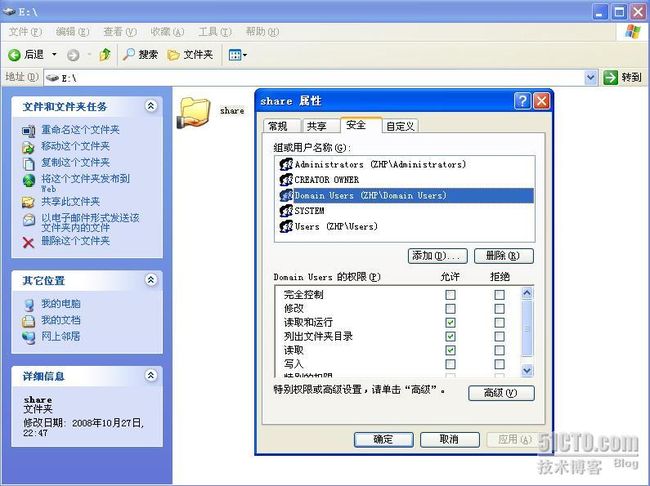Switch to the Sharing (共享) tab
650x486 pixels.
320,126
